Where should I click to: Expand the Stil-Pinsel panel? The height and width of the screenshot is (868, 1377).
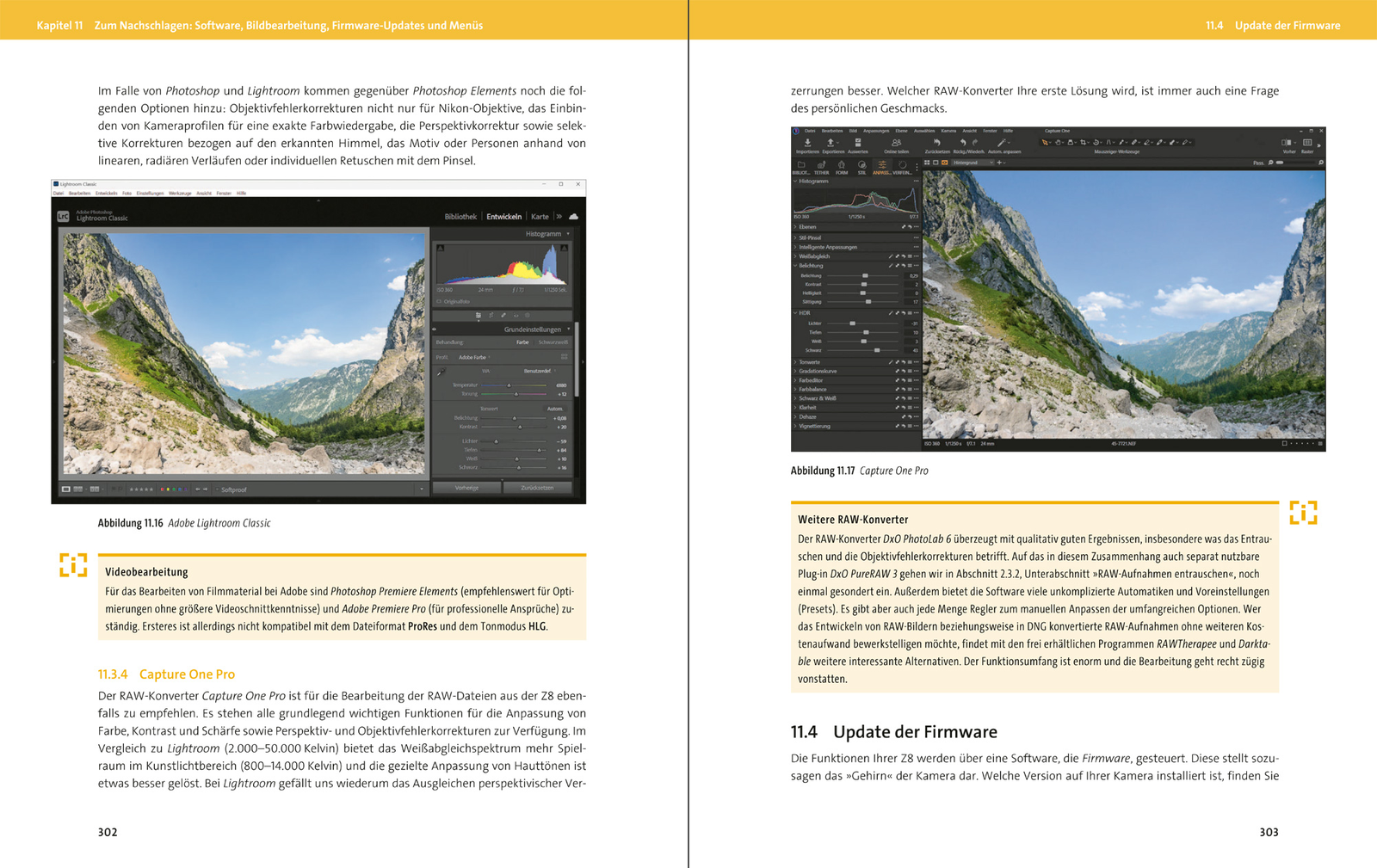[x=795, y=237]
